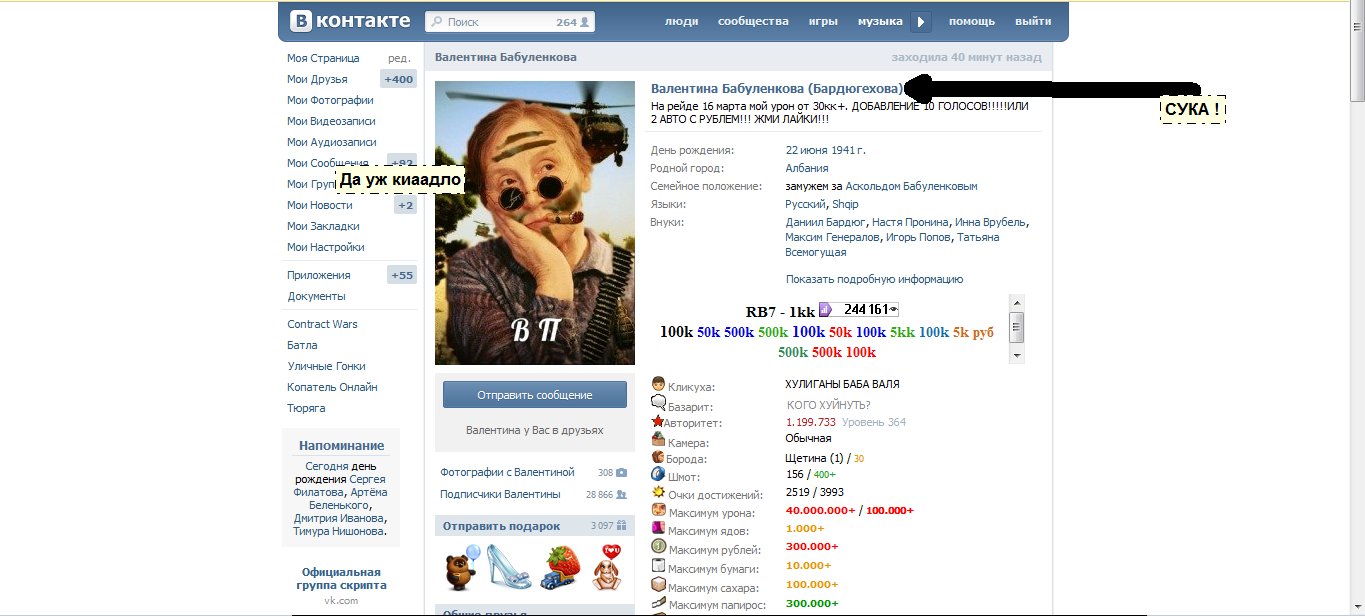The height and width of the screenshot is (616, 1365).
Task: Open Фотографии с Валентиной
Action: (507, 472)
